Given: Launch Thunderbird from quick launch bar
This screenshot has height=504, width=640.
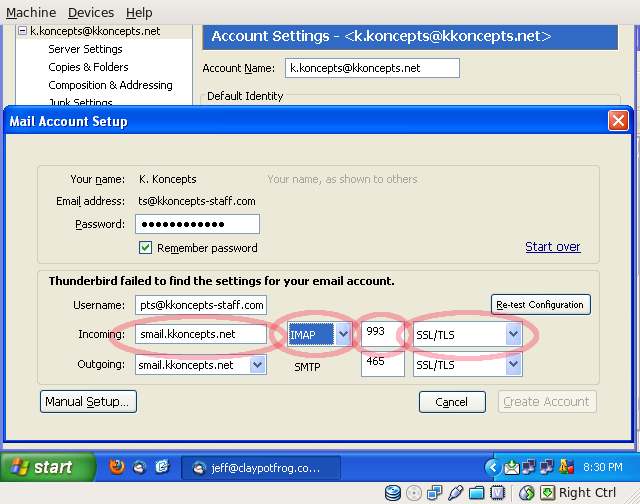Looking at the screenshot, I should (140, 467).
